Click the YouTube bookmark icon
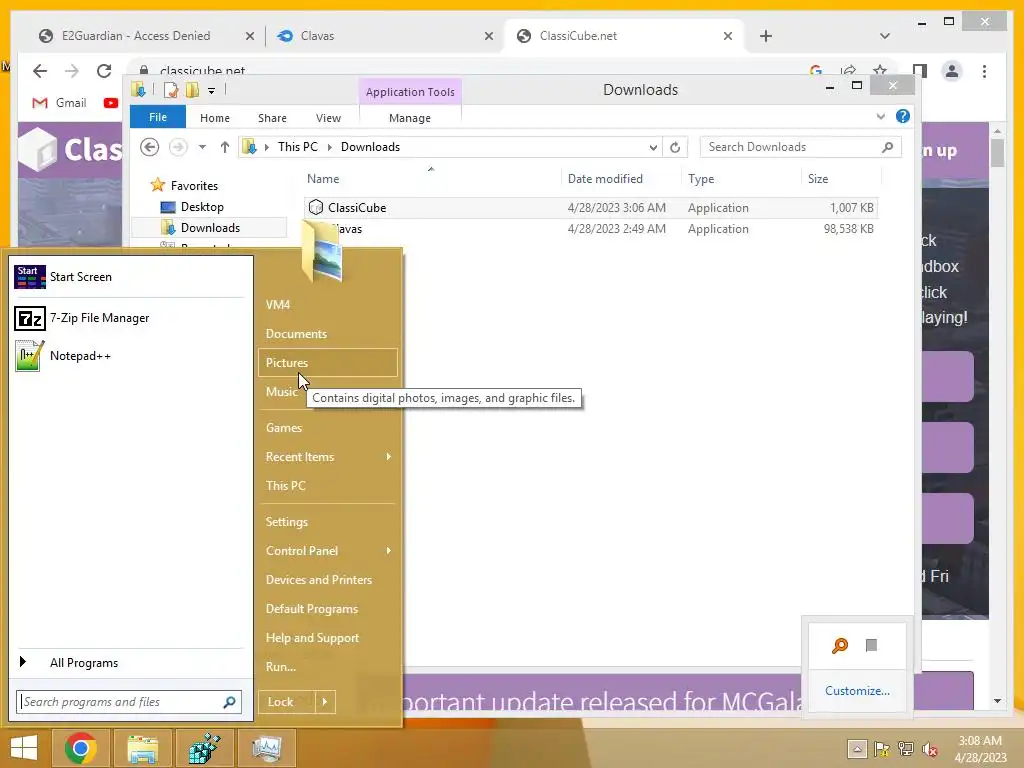The image size is (1024, 768). (111, 103)
